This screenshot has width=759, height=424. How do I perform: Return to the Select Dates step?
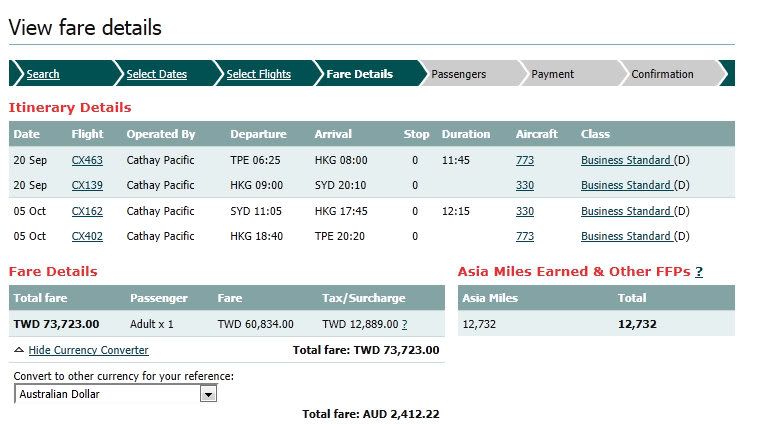(x=156, y=74)
